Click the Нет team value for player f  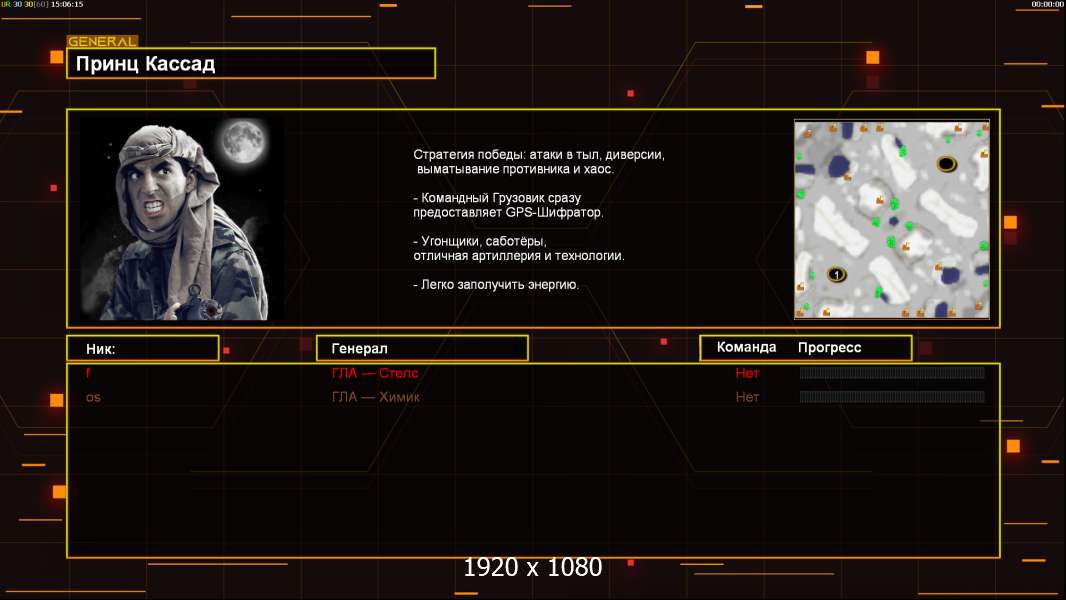[747, 372]
